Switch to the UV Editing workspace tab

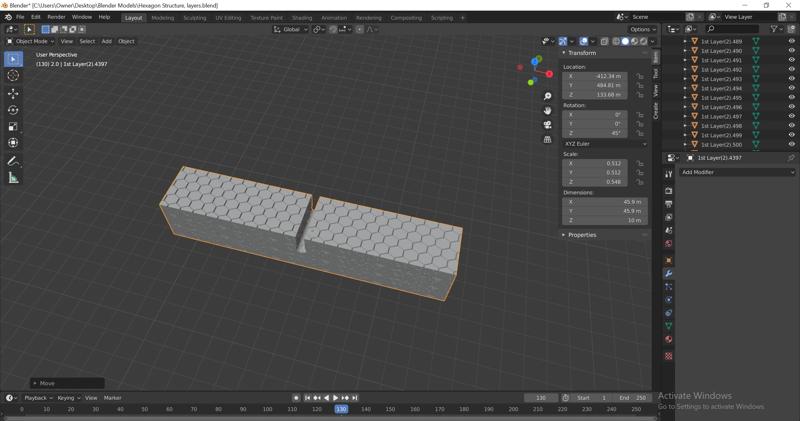pyautogui.click(x=228, y=18)
